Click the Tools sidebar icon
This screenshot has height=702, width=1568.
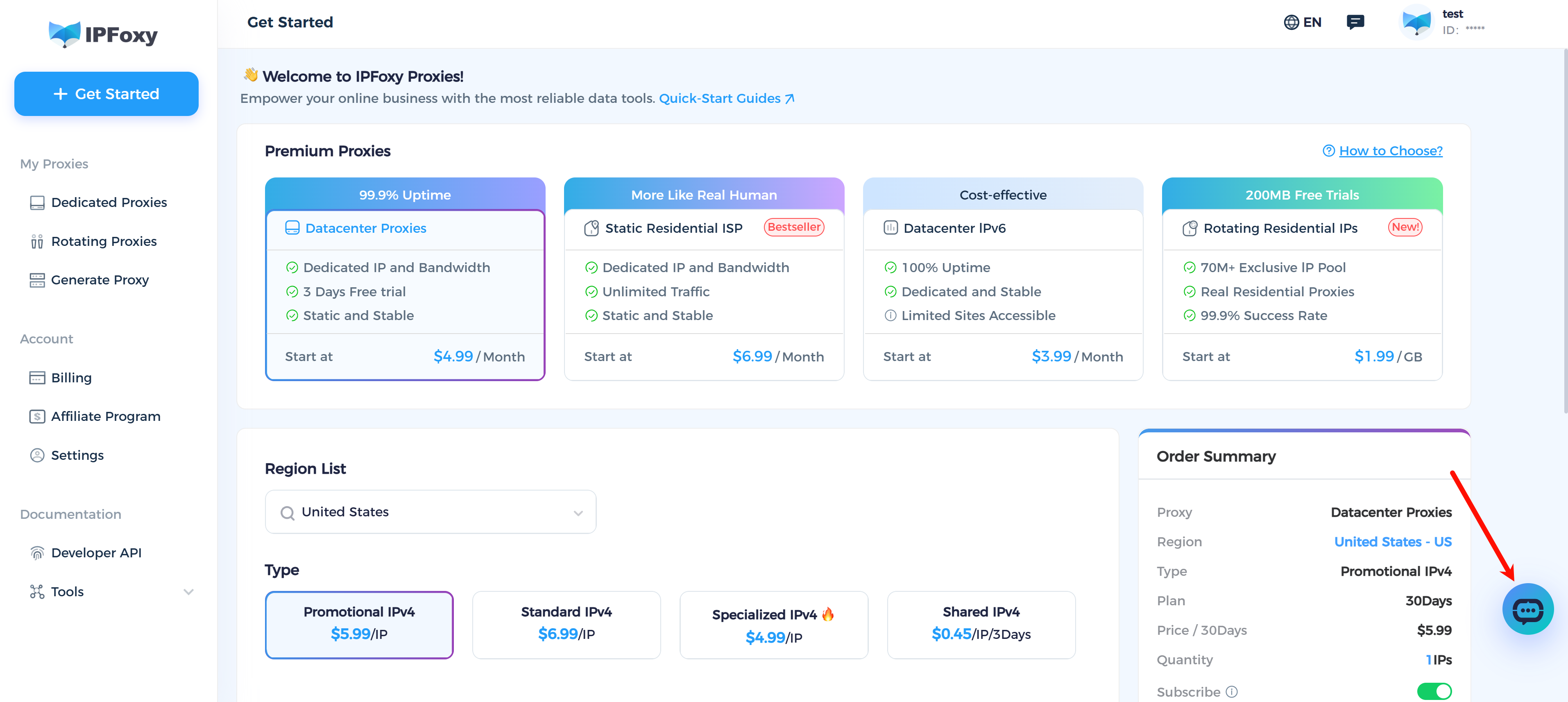(x=37, y=592)
